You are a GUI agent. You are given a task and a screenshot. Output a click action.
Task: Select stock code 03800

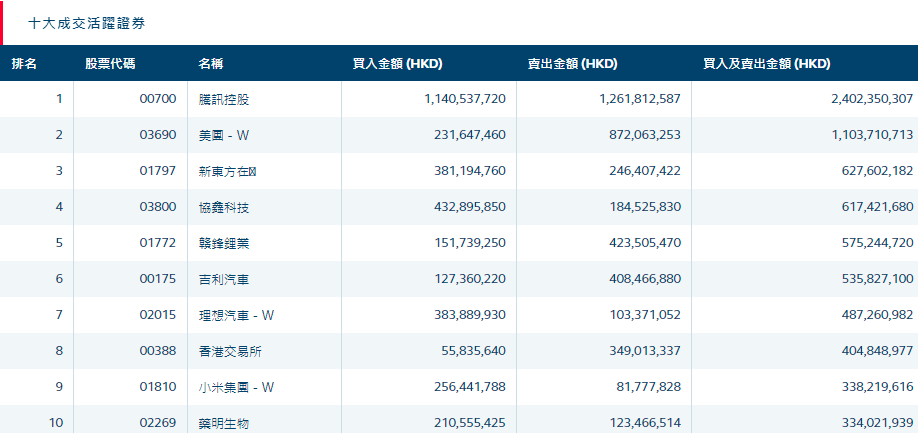[158, 207]
